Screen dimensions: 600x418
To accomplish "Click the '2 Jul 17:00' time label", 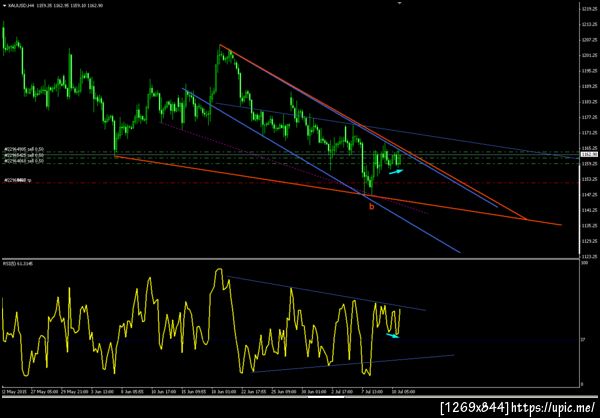I will pyautogui.click(x=342, y=392).
